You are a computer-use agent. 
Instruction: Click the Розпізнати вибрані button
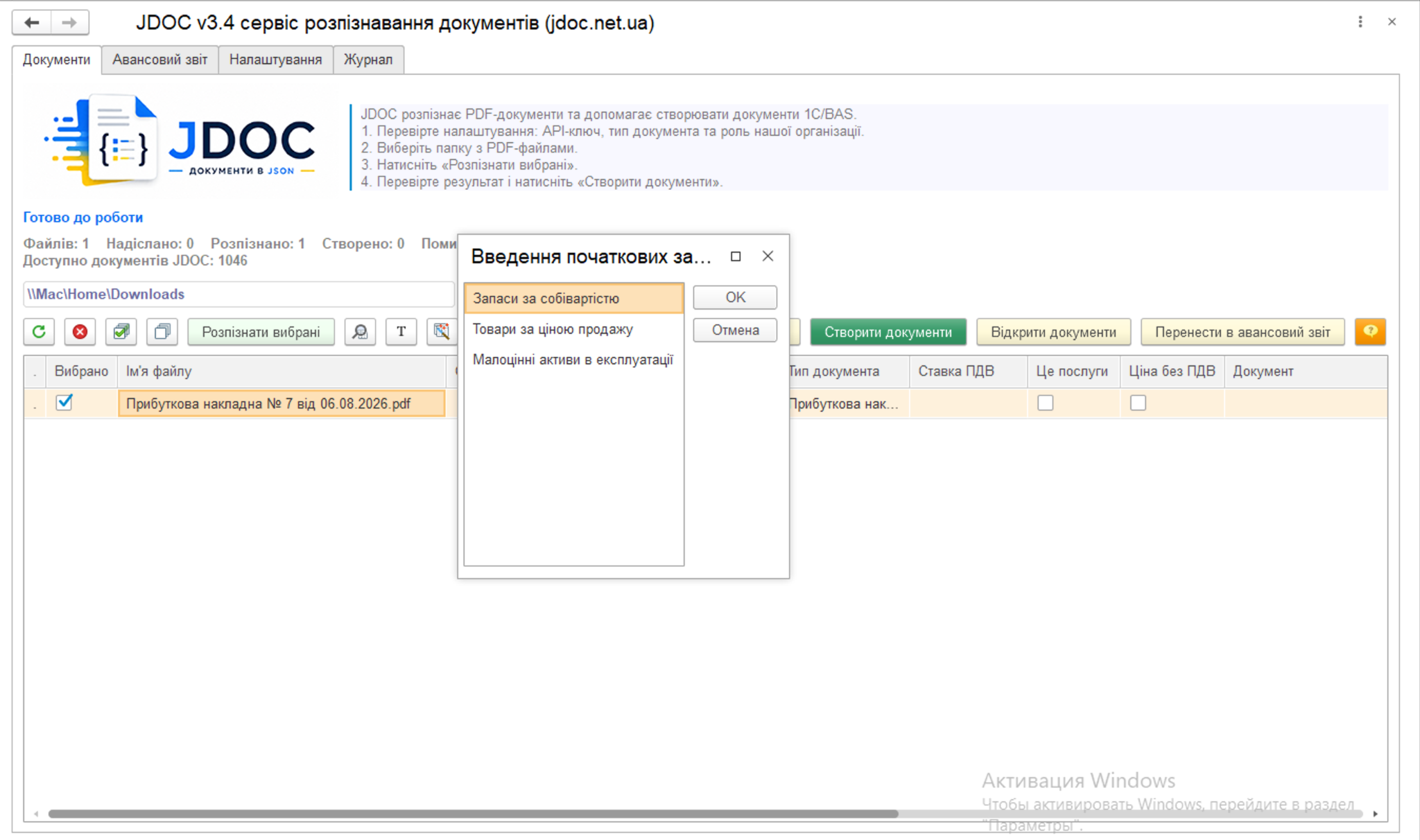pos(261,332)
